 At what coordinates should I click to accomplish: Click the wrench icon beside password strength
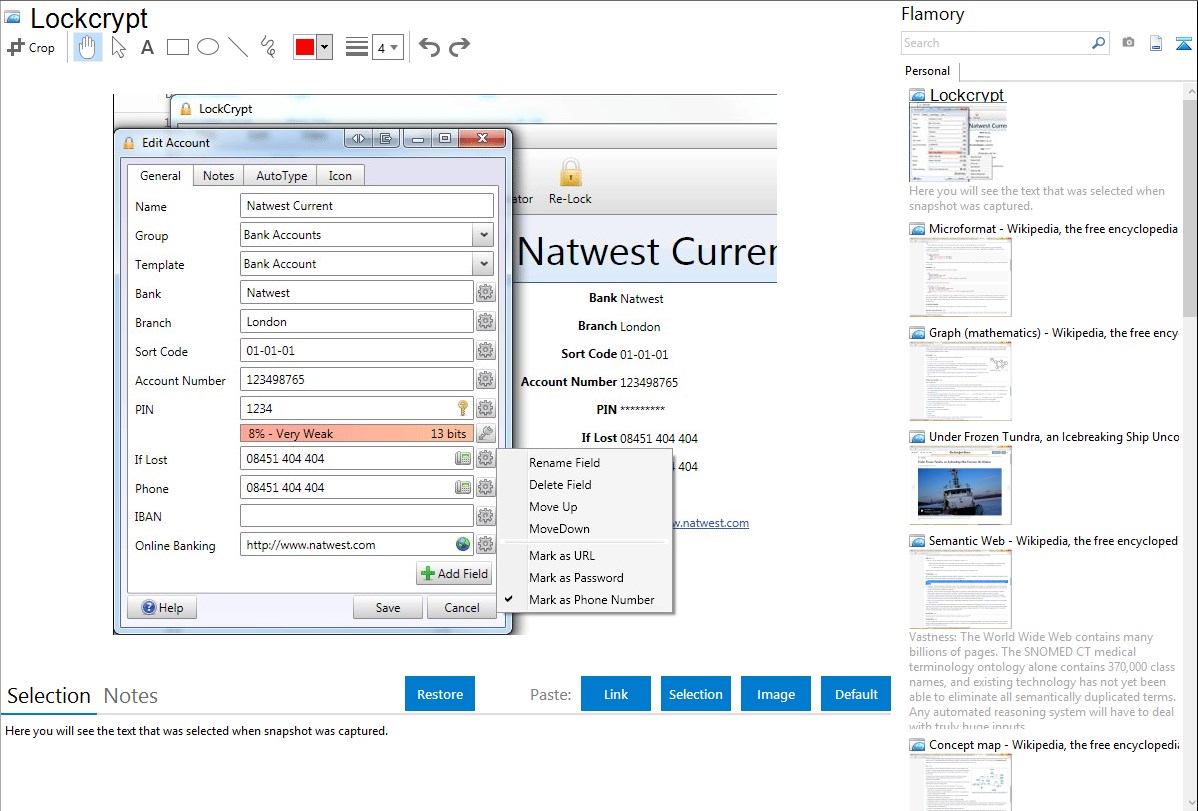click(485, 433)
